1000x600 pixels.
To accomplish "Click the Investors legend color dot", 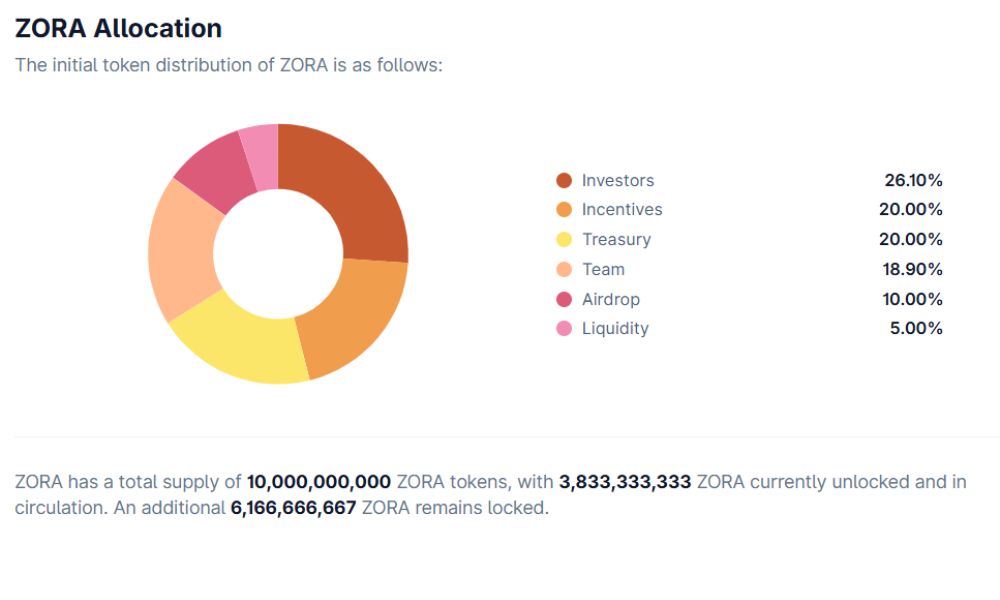I will pos(564,181).
